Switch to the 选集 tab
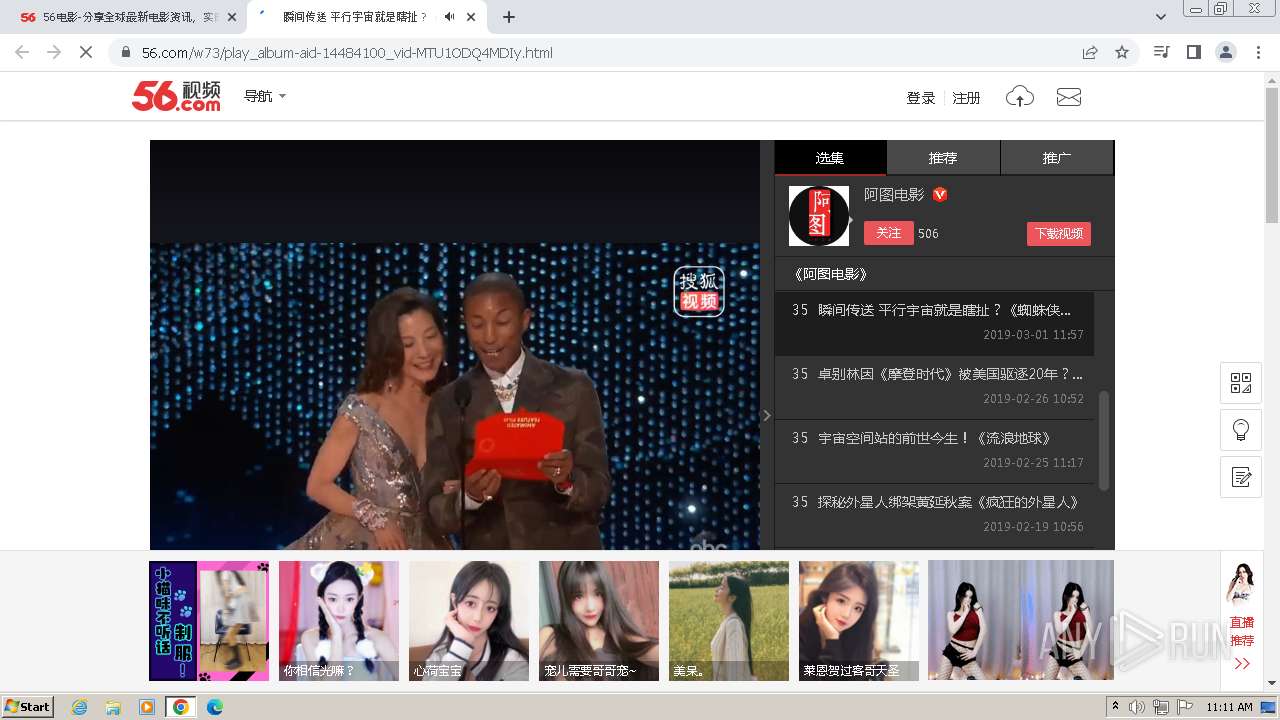This screenshot has width=1280, height=720. point(830,158)
